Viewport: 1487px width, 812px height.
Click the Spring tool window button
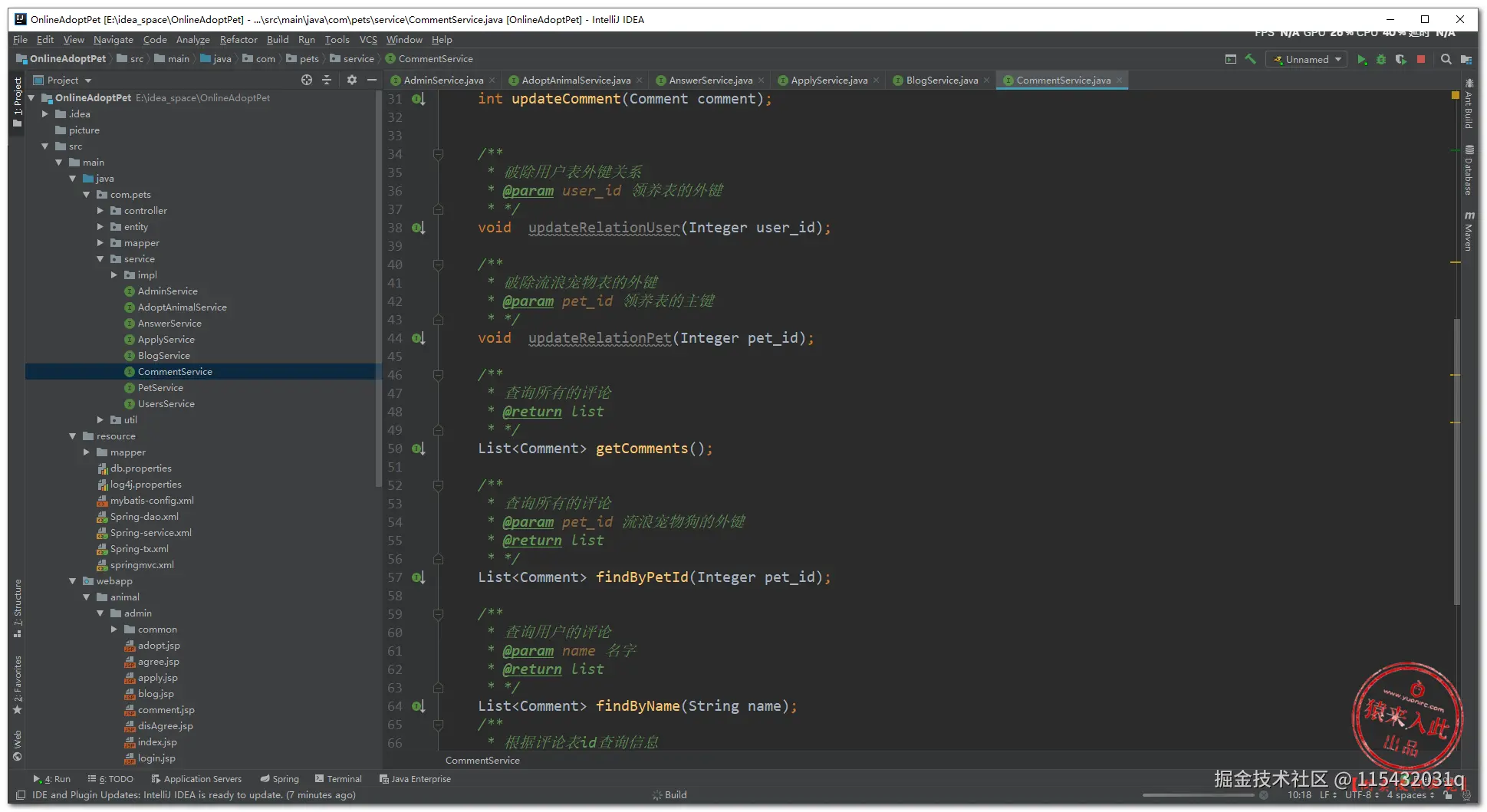coord(280,779)
